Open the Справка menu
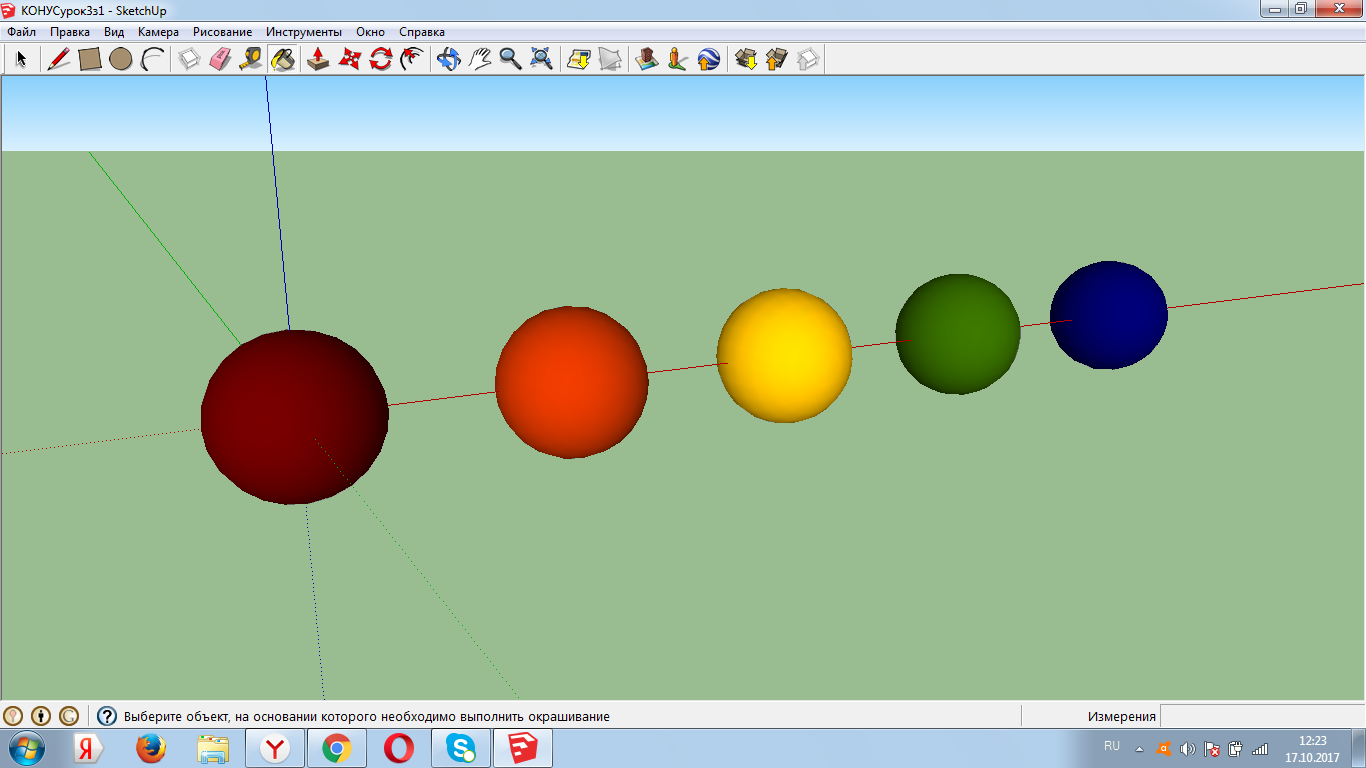Screen dimensions: 1366x768 422,32
